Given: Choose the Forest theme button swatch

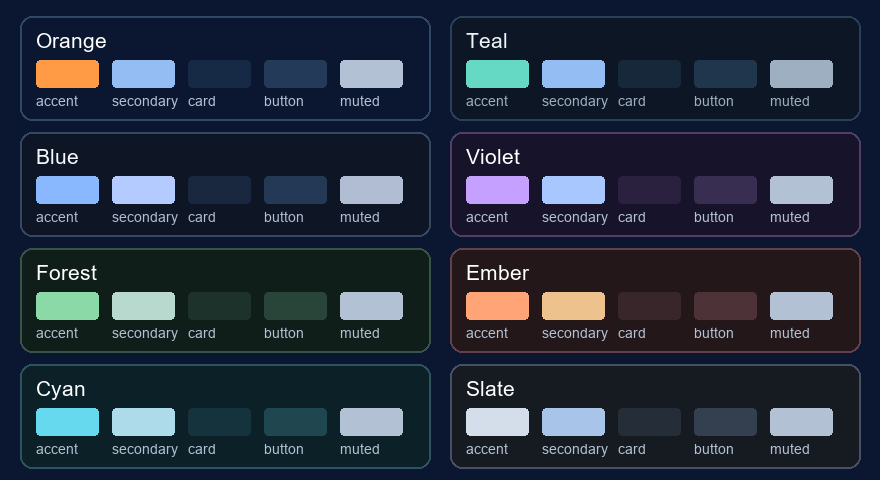Looking at the screenshot, I should (x=296, y=306).
